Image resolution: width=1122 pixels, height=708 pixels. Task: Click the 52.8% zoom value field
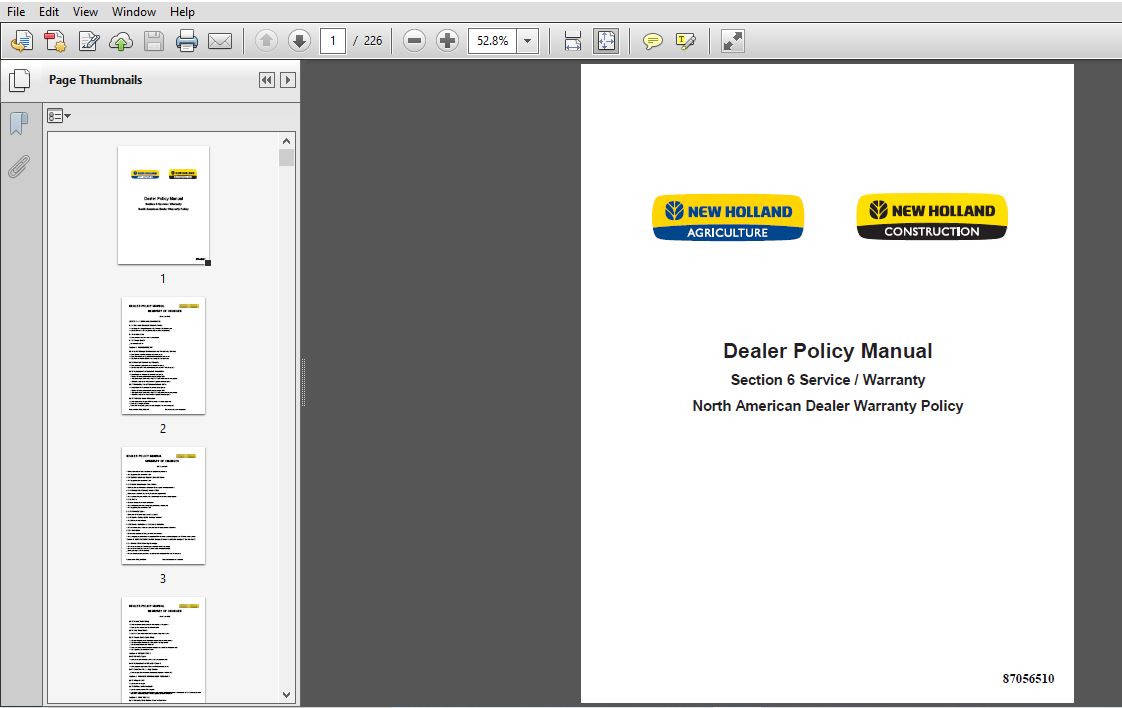[x=492, y=41]
